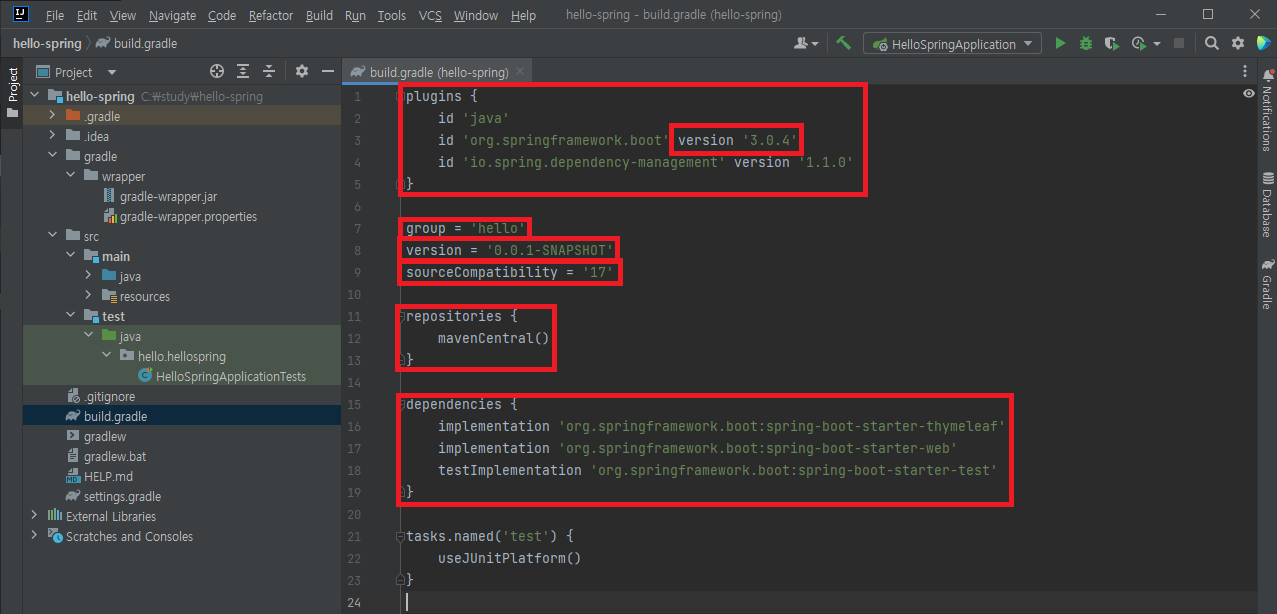Start debugging with the green bug icon
This screenshot has height=614, width=1277.
pyautogui.click(x=1086, y=43)
